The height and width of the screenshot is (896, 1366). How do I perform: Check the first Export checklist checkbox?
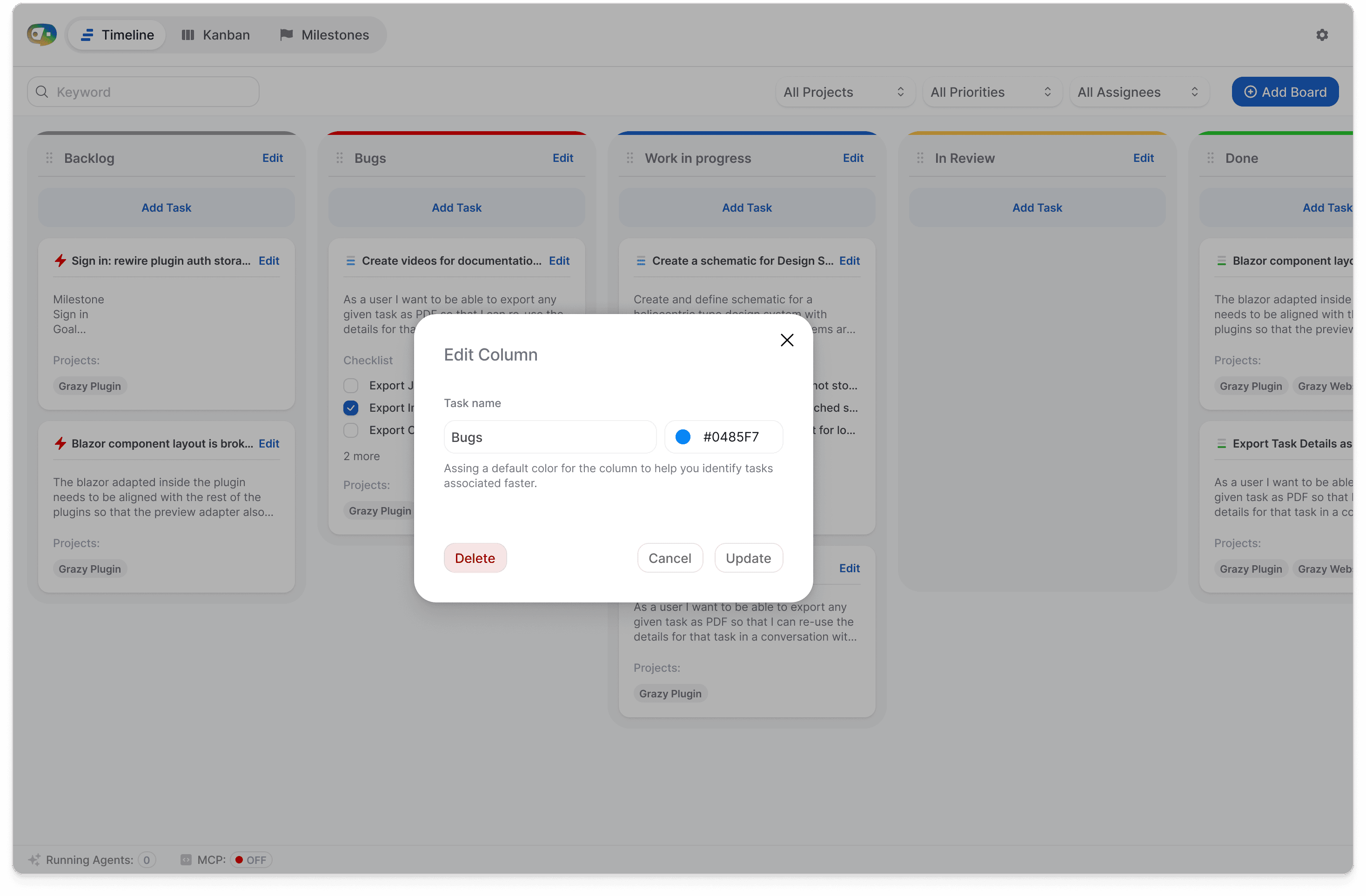click(351, 386)
